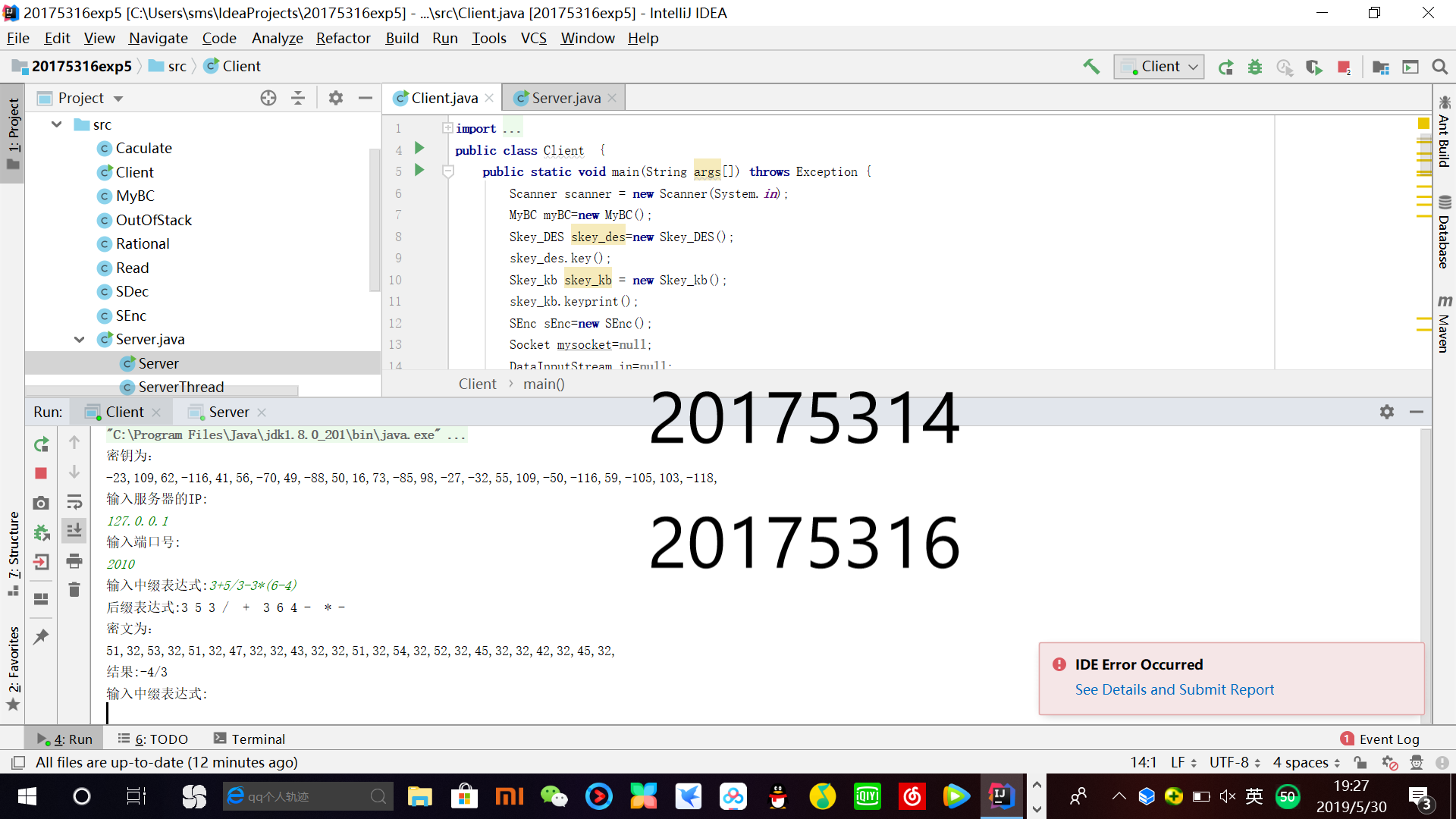The height and width of the screenshot is (819, 1456).
Task: Rerun Client in the Run panel
Action: (41, 444)
